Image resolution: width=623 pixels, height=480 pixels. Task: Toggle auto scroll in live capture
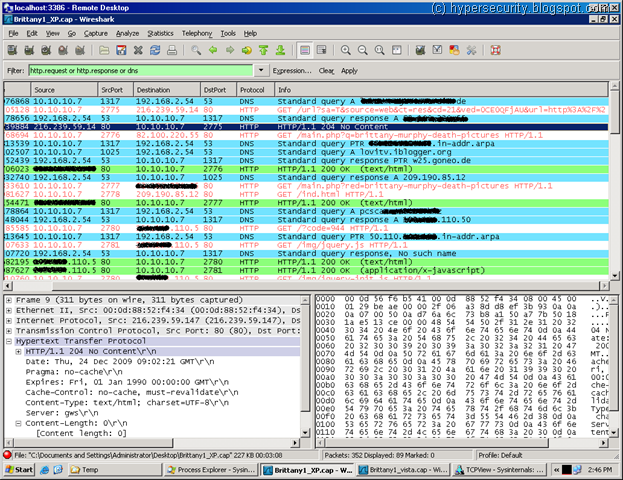click(x=321, y=50)
